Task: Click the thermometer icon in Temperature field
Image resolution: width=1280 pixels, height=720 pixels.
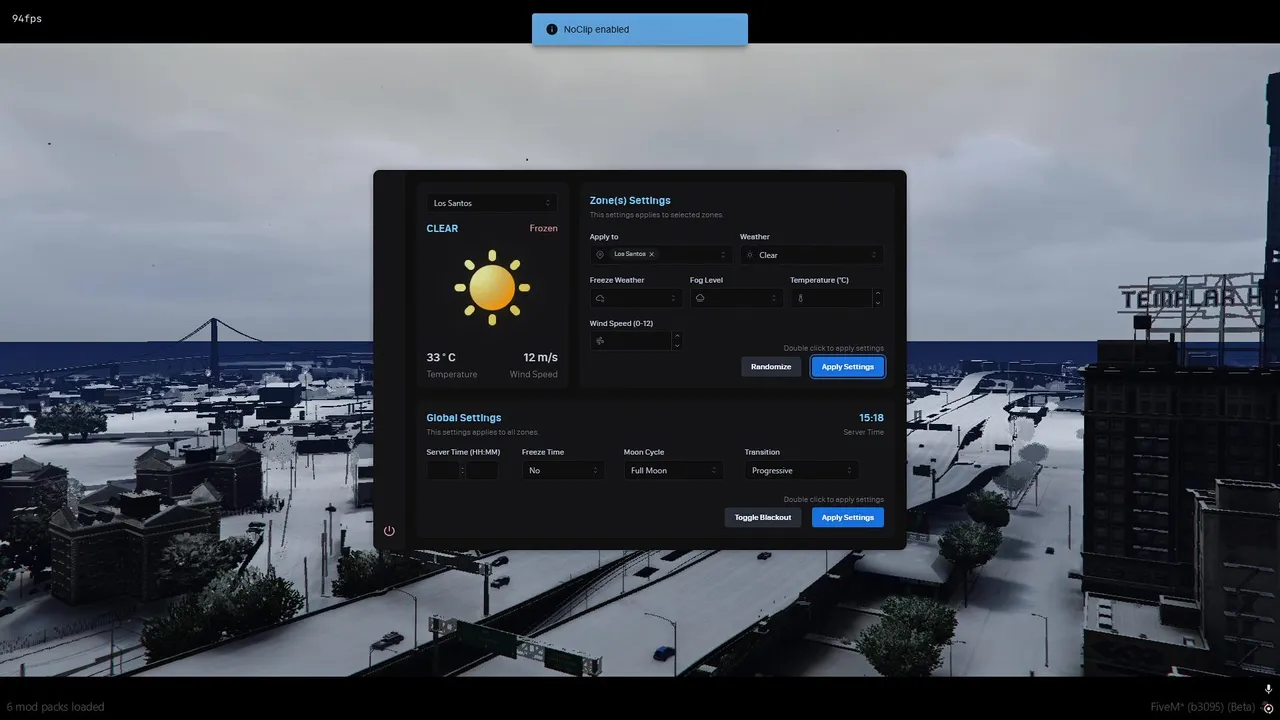Action: point(800,298)
